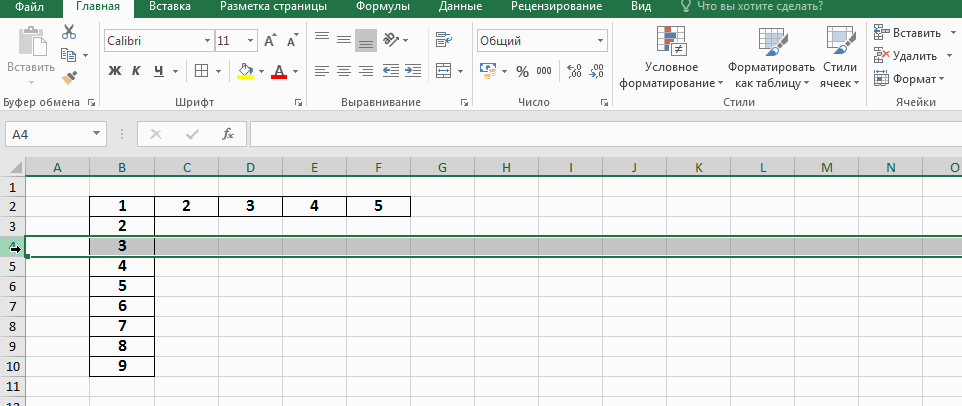
Task: Apply thousands separator (000) style
Action: click(x=544, y=71)
